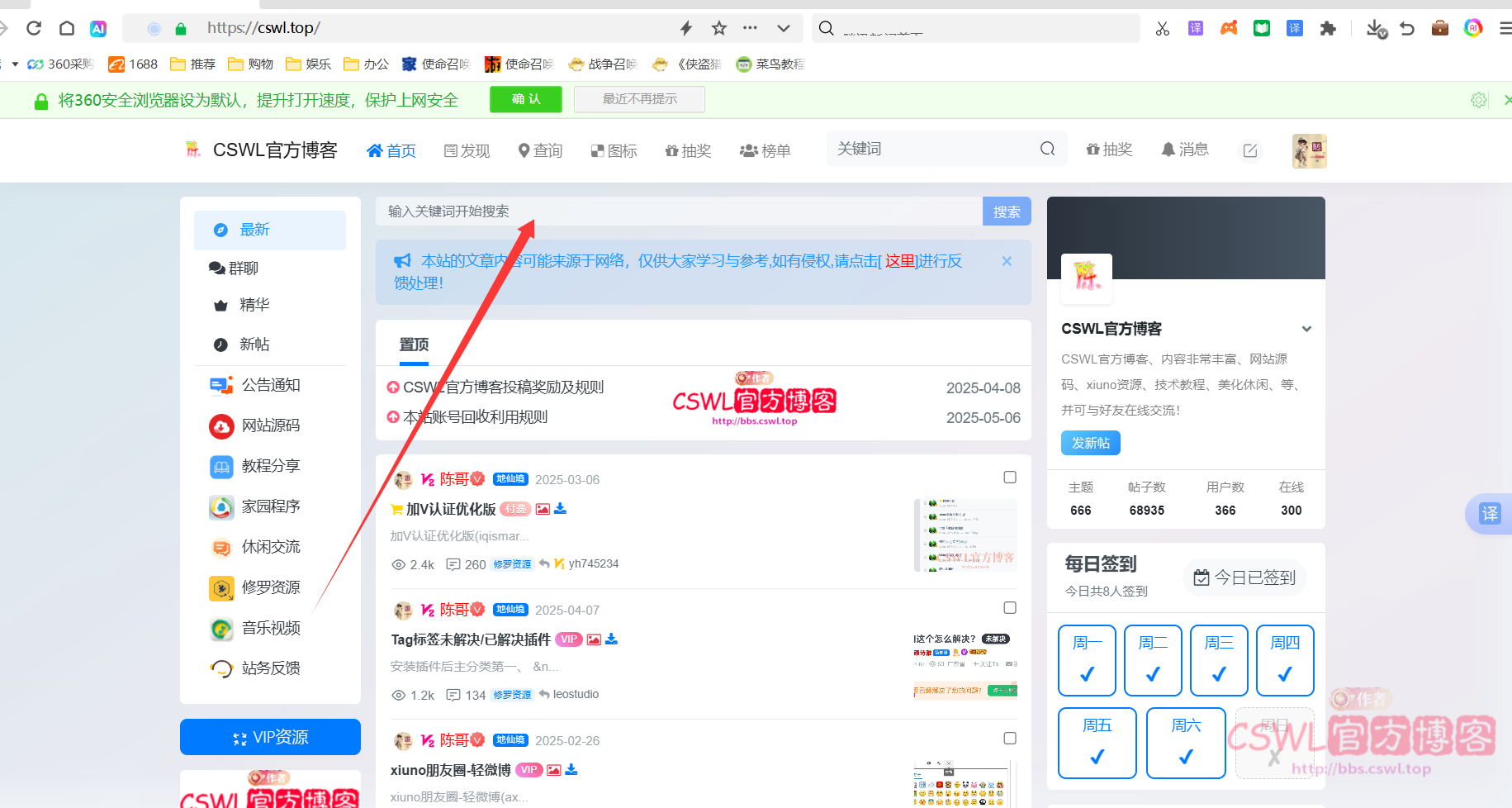Select the 置顶 pinned posts tab
Screen dimensions: 1512x808
click(x=414, y=344)
